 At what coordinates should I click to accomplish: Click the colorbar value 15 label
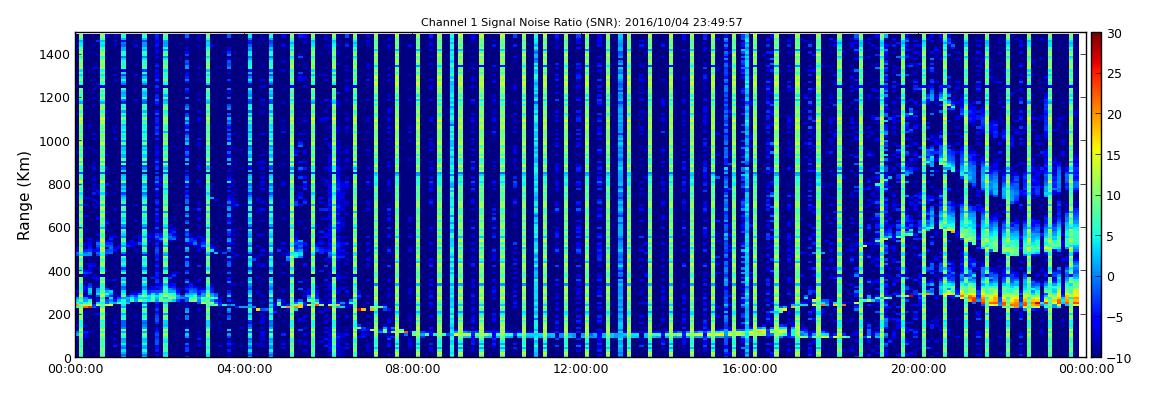click(x=1116, y=155)
